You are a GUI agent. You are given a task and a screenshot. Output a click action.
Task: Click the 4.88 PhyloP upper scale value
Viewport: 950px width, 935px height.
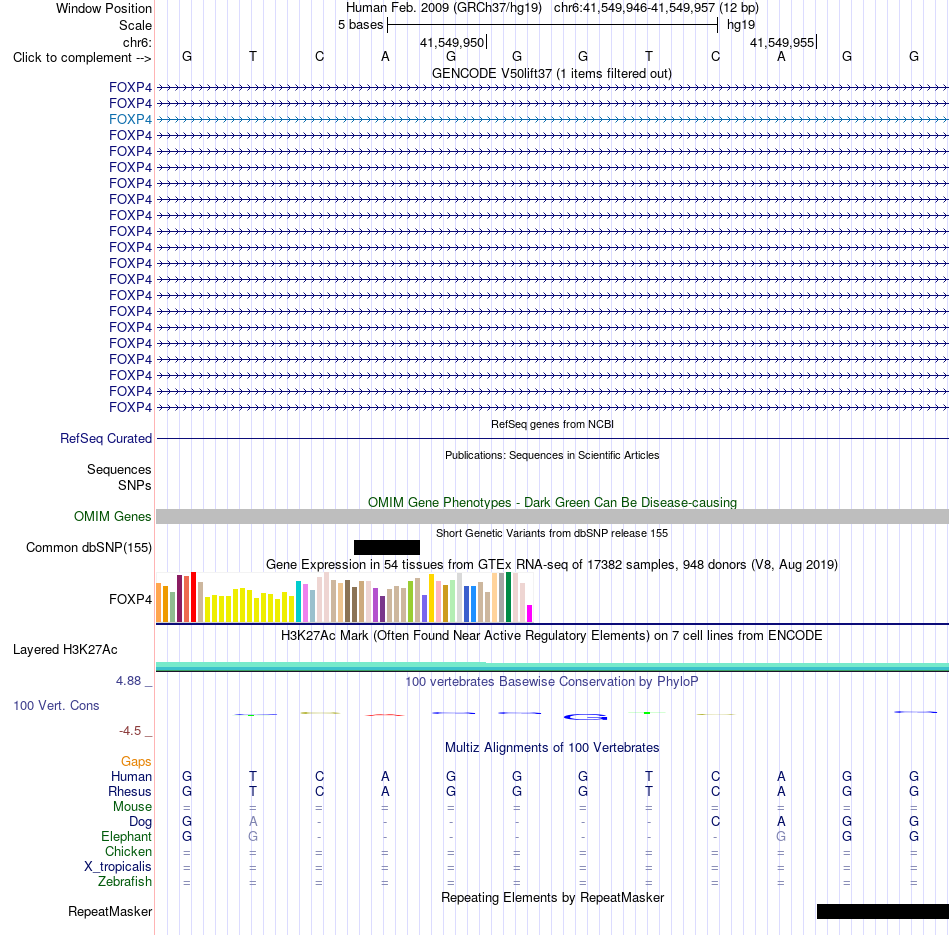(128, 681)
